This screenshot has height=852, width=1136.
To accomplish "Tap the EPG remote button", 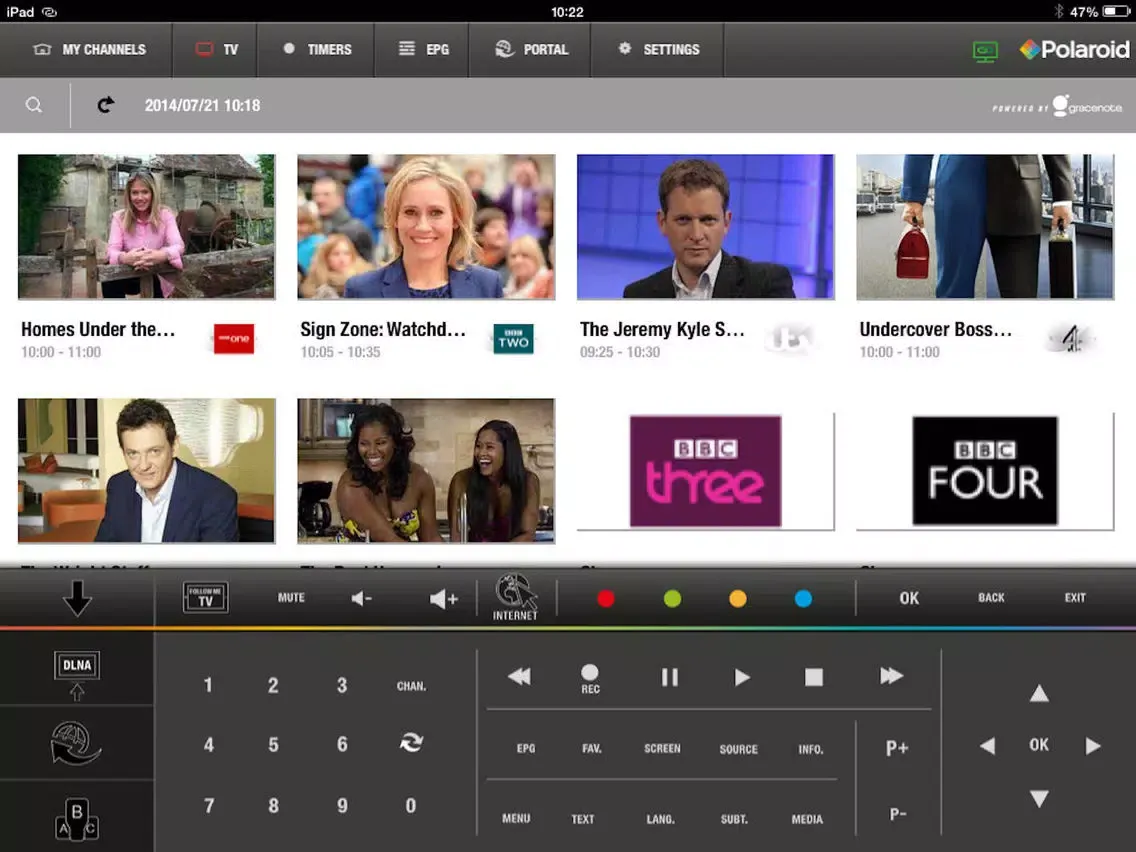I will click(x=526, y=748).
